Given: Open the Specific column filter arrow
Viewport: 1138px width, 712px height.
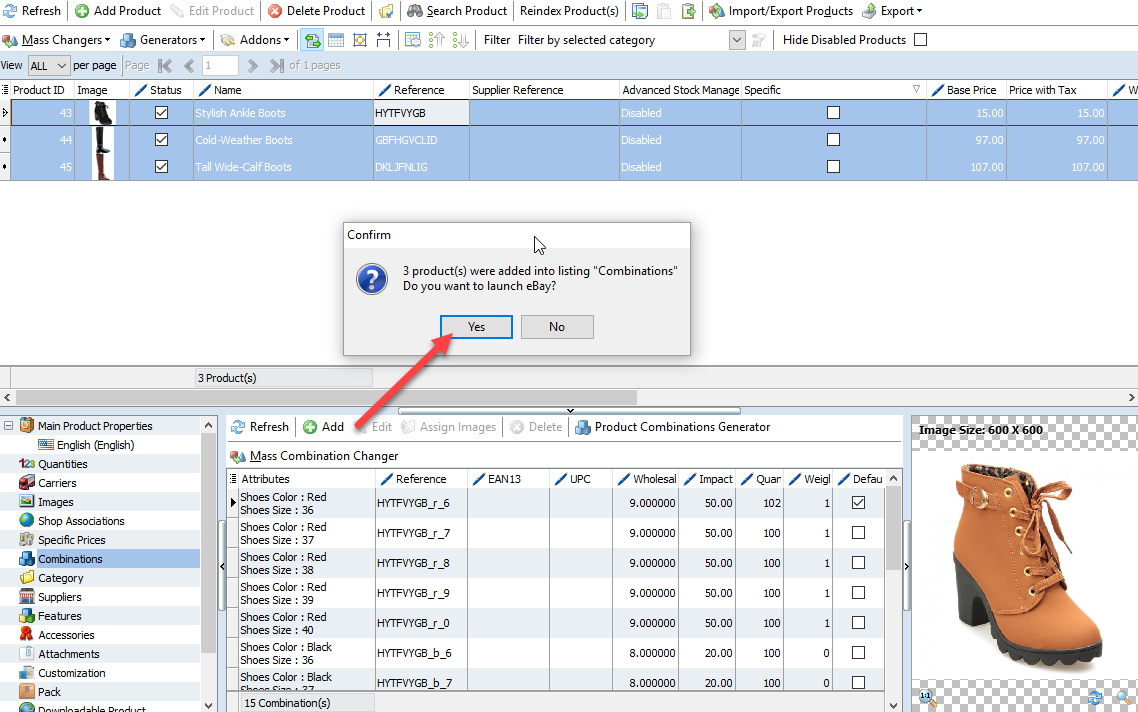Looking at the screenshot, I should (916, 89).
